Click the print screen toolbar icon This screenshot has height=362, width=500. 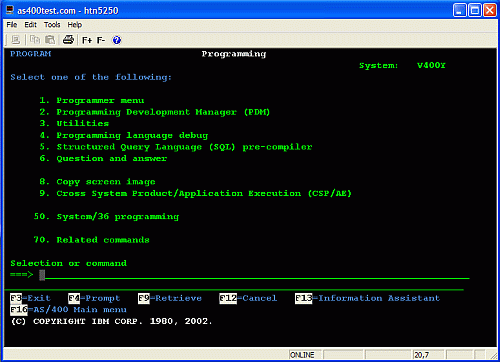coord(68,40)
